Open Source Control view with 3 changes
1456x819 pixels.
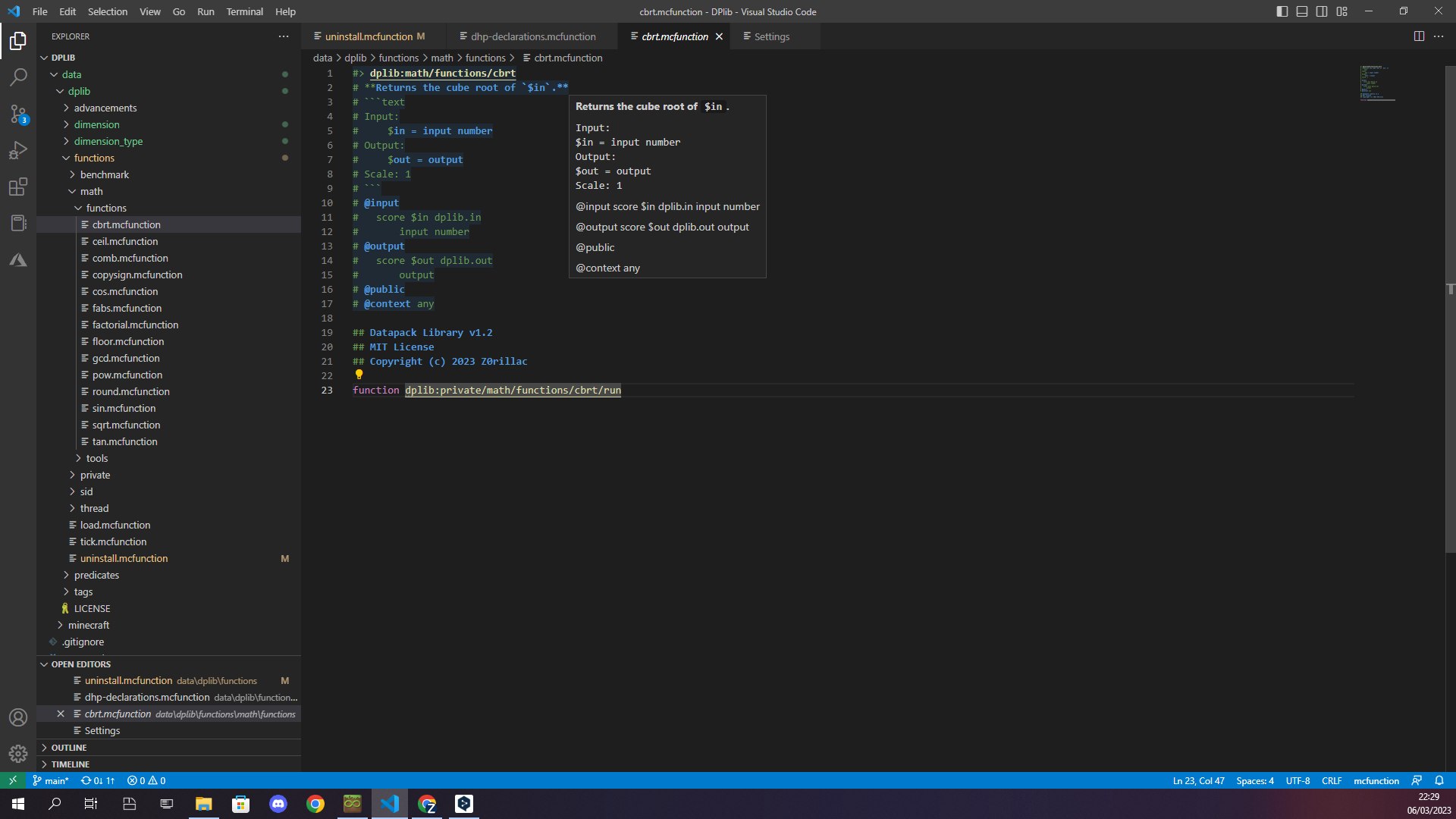tap(18, 114)
